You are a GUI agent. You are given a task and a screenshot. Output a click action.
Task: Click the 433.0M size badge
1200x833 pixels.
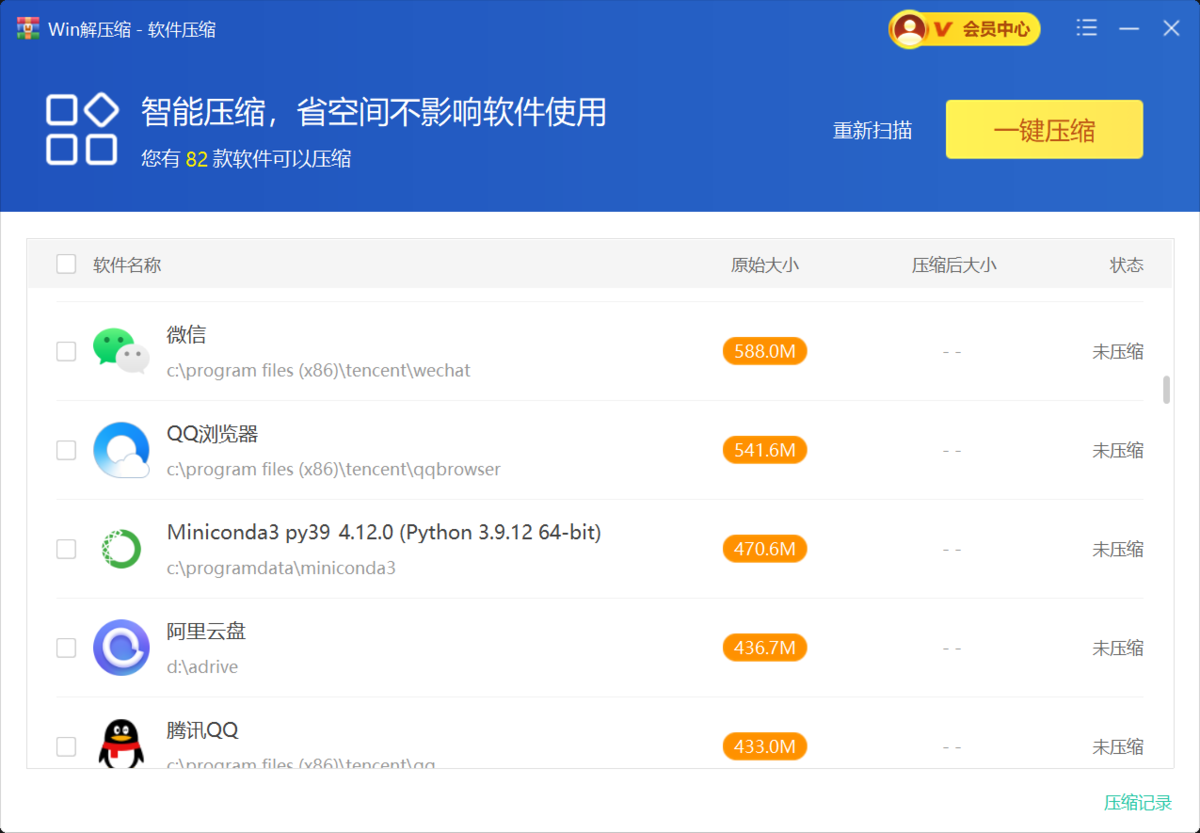coord(765,747)
